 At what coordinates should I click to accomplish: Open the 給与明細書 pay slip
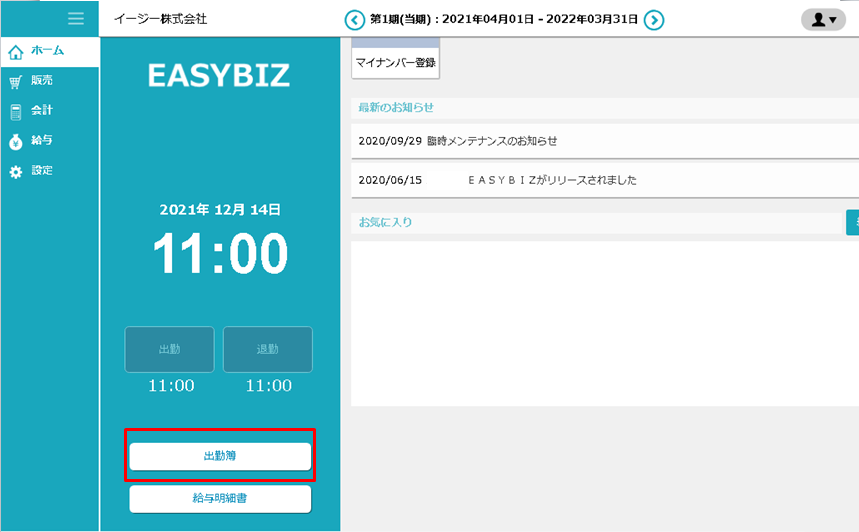(x=220, y=499)
